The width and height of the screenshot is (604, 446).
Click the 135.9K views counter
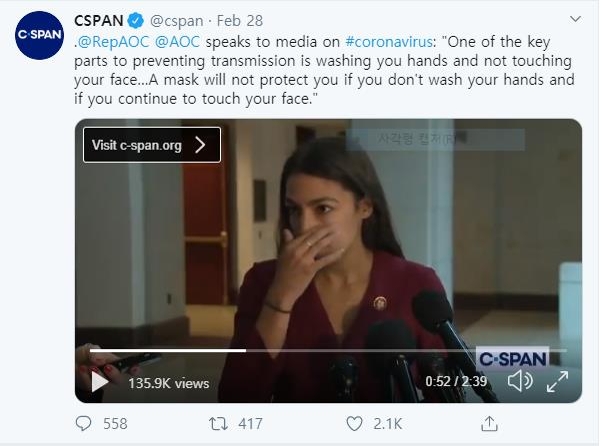[x=168, y=382]
